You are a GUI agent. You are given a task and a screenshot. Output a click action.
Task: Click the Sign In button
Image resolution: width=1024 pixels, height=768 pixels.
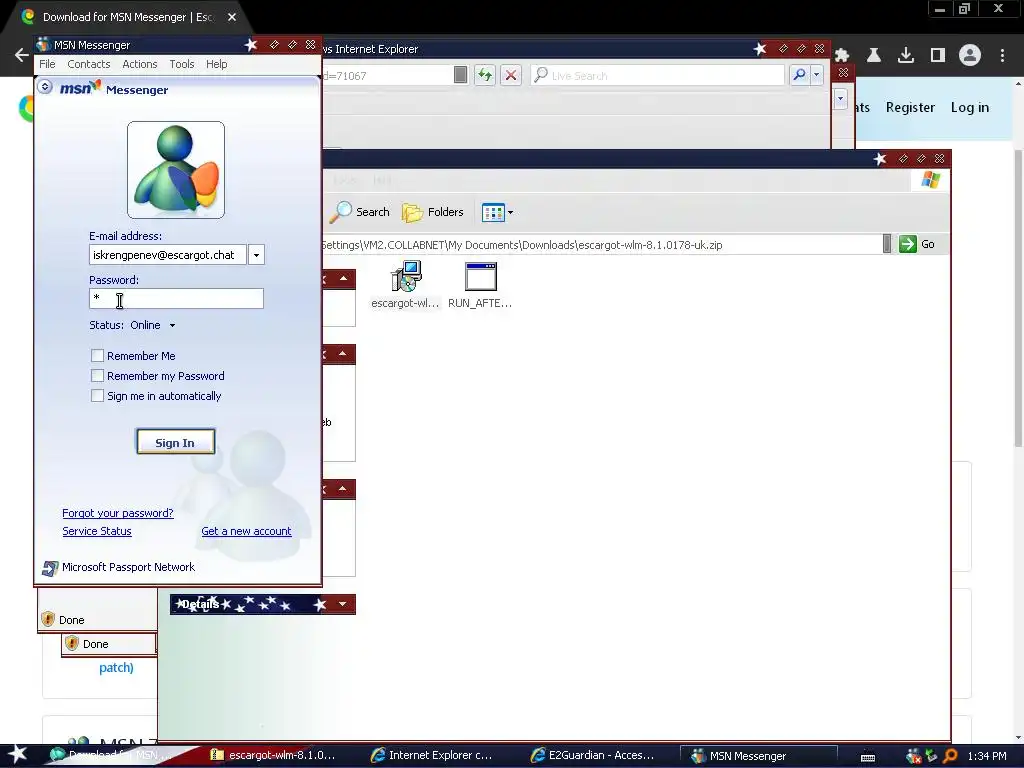pos(175,442)
